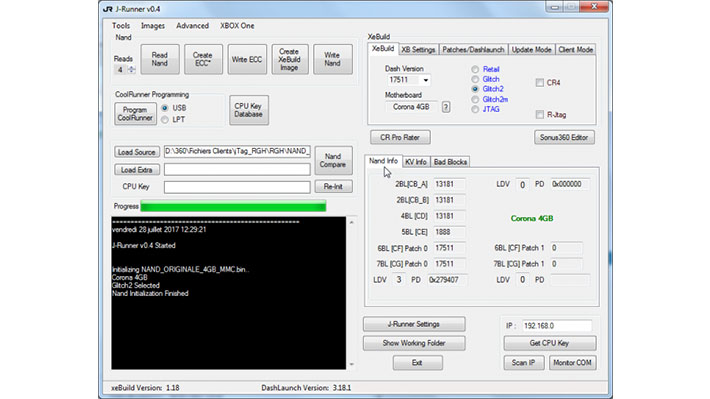The width and height of the screenshot is (710, 399).
Task: Click the 6BL [CF] Patch 0 value field
Action: pyautogui.click(x=450, y=248)
